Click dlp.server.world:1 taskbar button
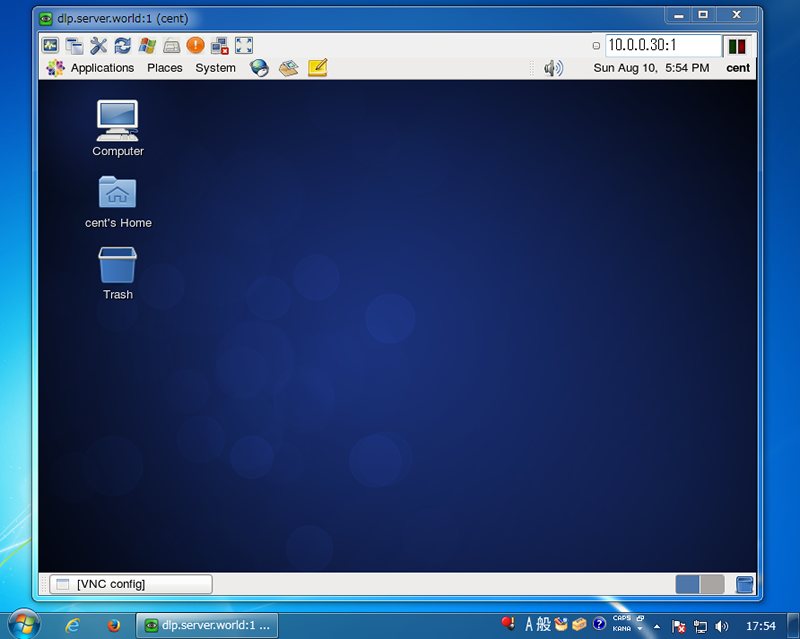Screen dimensions: 800x639 point(207,625)
